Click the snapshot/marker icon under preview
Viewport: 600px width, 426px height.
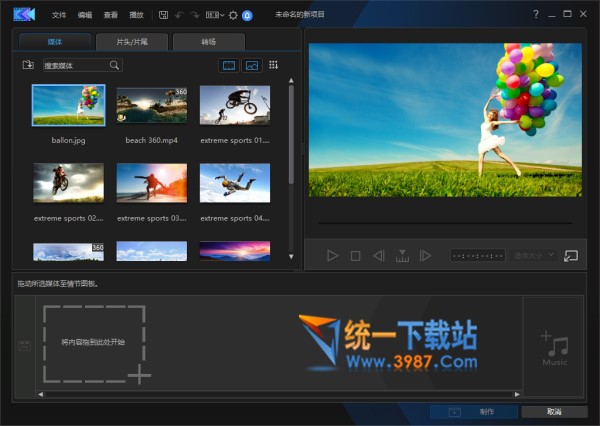point(402,256)
